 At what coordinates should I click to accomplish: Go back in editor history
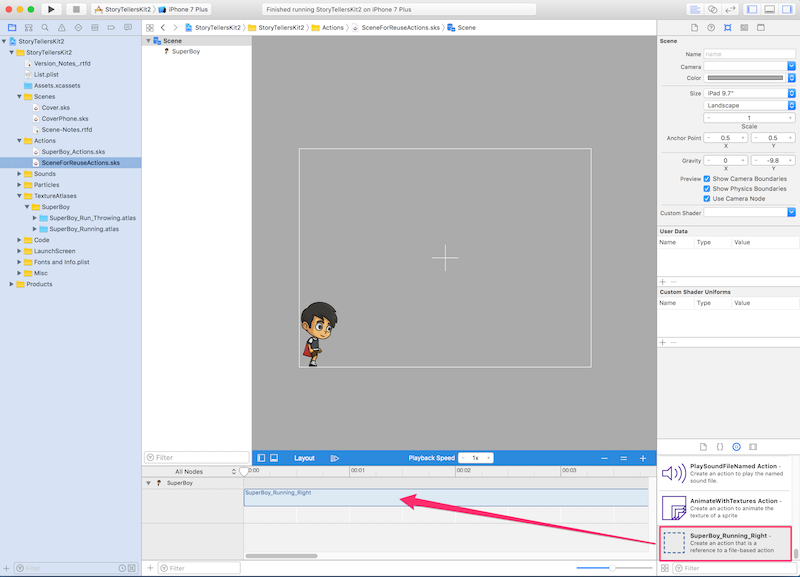163,28
